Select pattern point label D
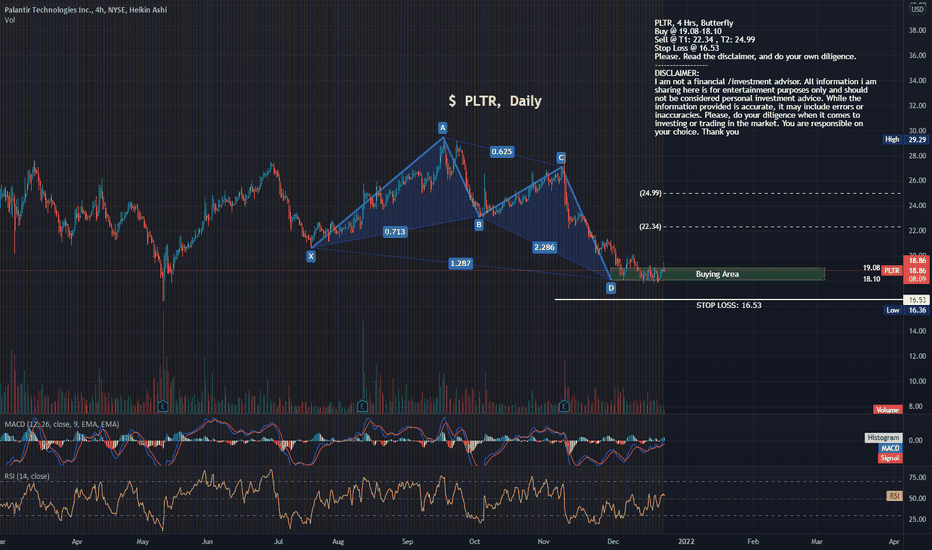 pyautogui.click(x=610, y=288)
